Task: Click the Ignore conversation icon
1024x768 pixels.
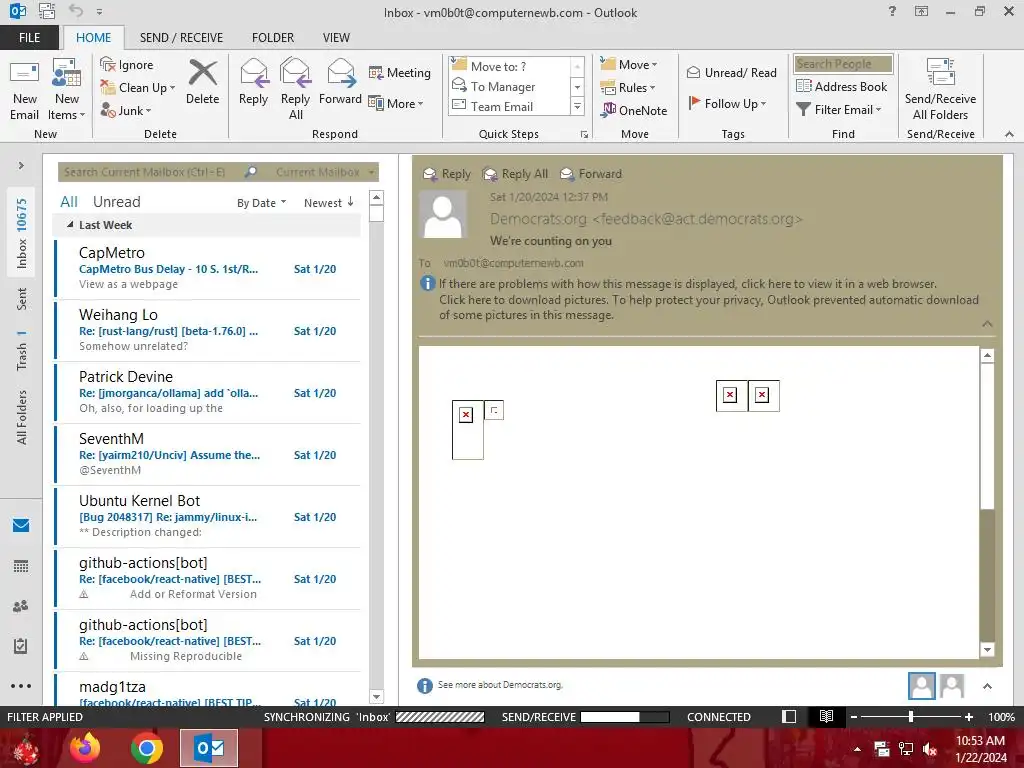Action: coord(127,65)
